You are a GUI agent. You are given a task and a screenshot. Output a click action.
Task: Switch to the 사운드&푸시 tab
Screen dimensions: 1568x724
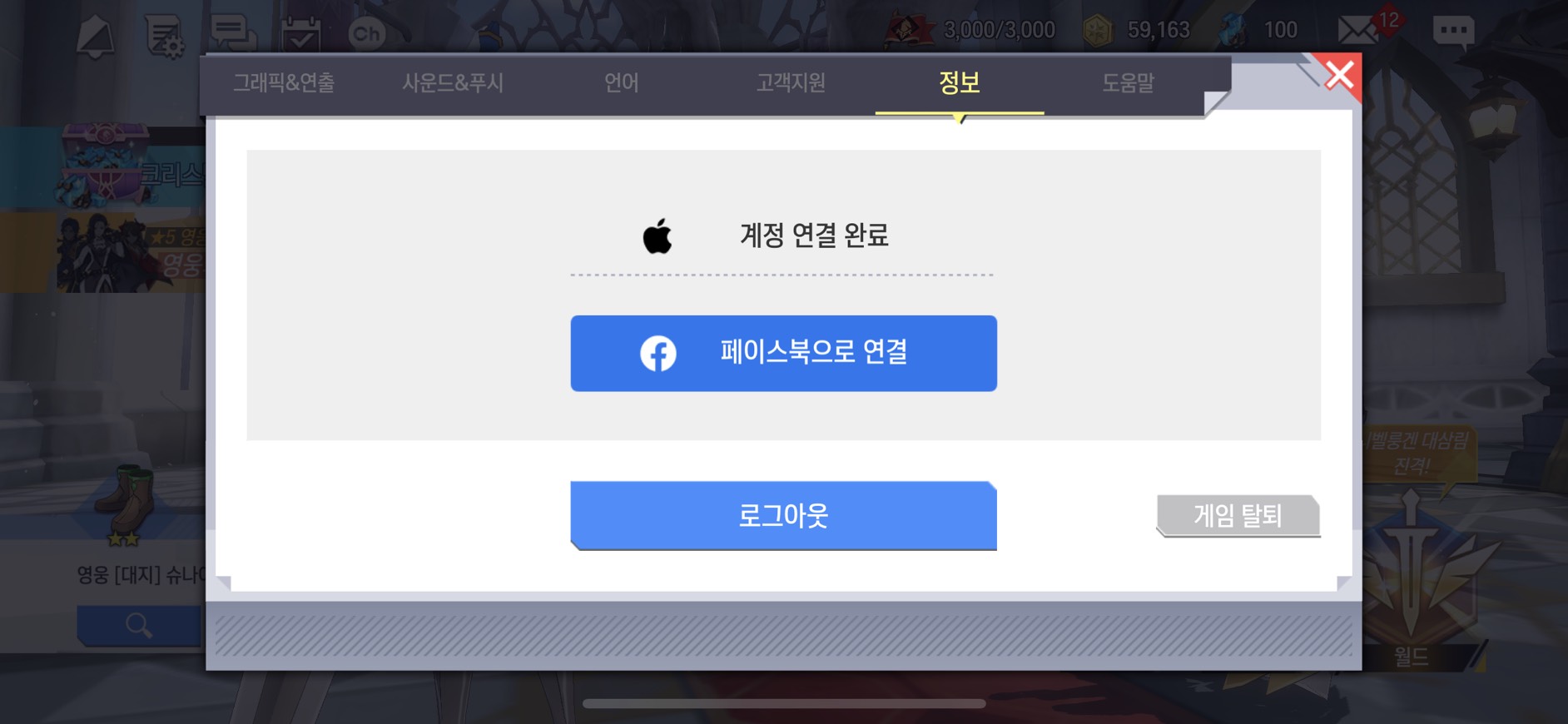[453, 83]
